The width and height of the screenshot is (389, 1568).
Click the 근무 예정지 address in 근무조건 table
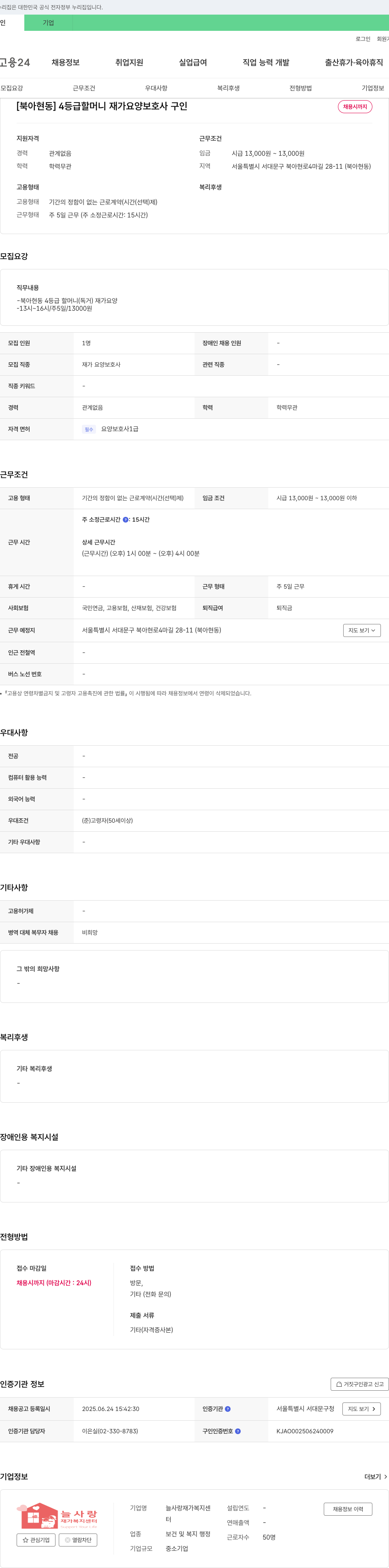[152, 630]
